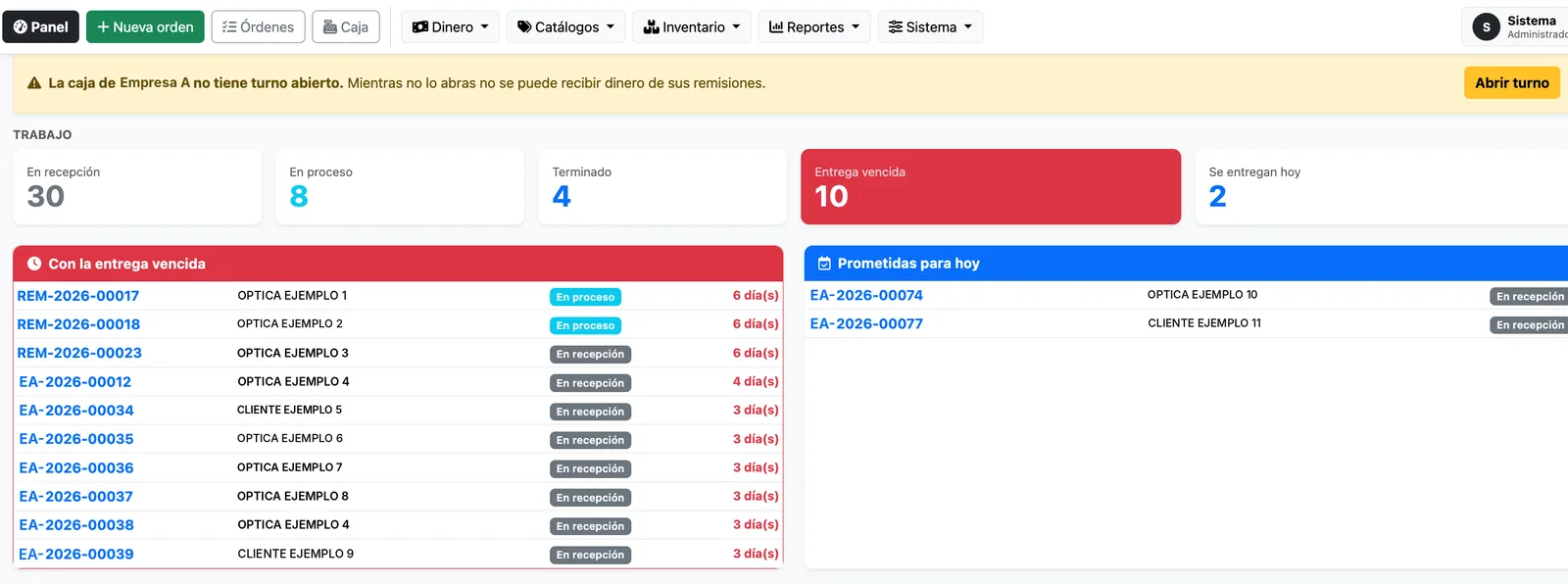Screen dimensions: 1568x584
Task: Click En recepción badge for REM-2026-00023
Action: coord(590,354)
